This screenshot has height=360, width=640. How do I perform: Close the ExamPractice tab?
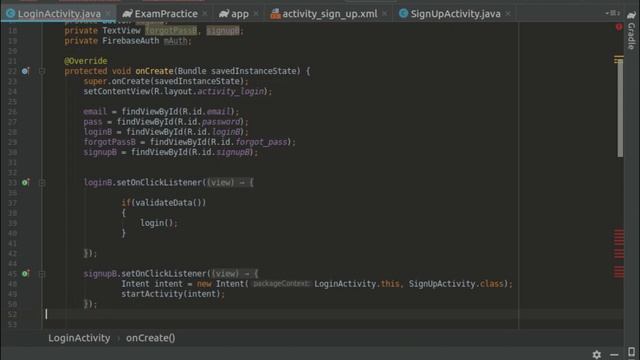tap(205, 14)
